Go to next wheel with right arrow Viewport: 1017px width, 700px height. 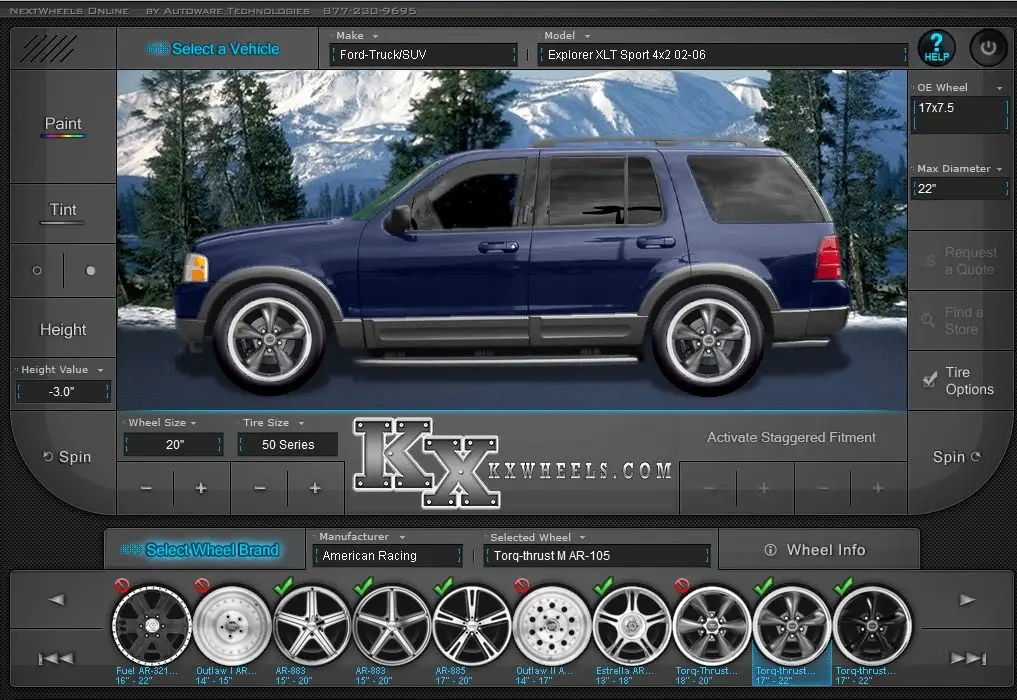pos(967,599)
